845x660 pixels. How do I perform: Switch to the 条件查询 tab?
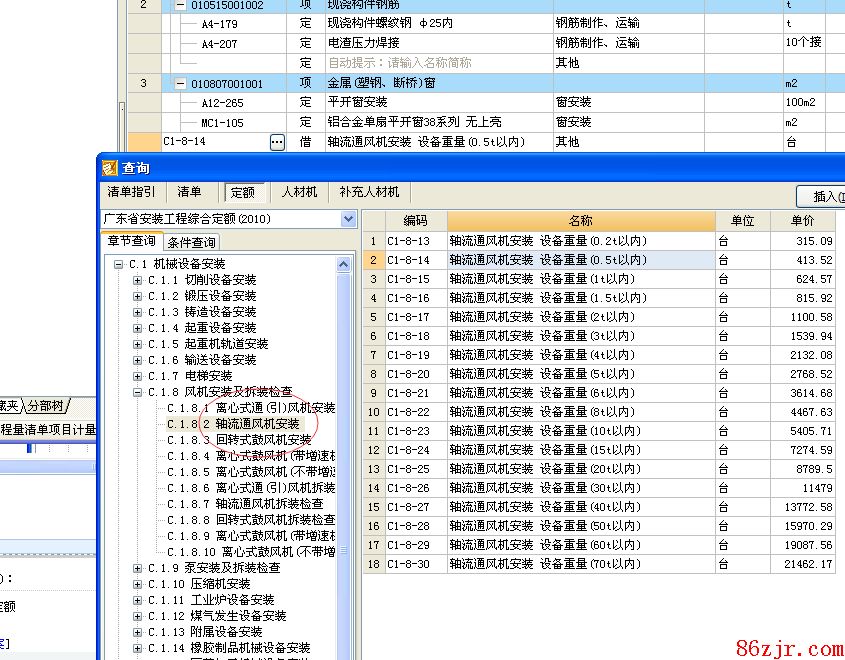pyautogui.click(x=191, y=242)
